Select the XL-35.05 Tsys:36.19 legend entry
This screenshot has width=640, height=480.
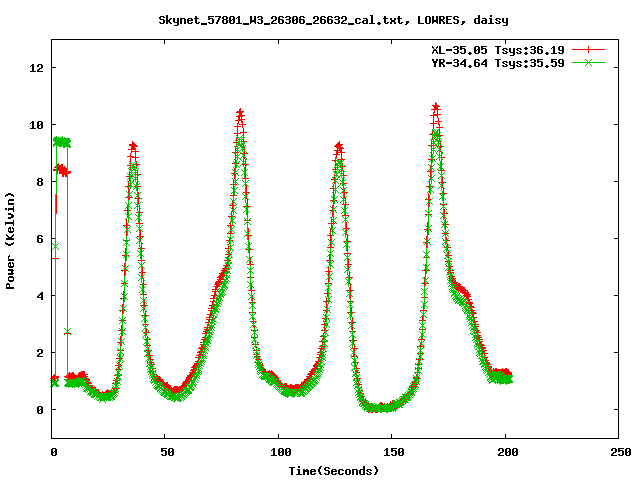(498, 50)
